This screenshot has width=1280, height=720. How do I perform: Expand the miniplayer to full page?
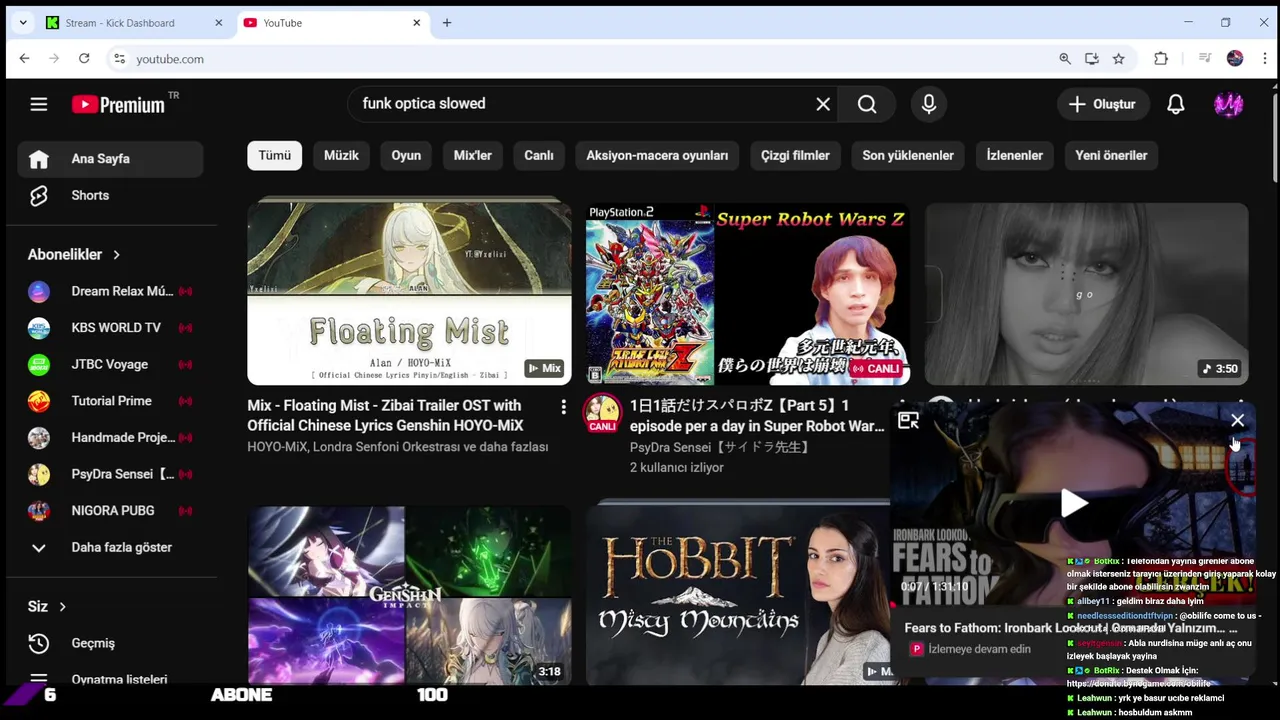click(908, 421)
